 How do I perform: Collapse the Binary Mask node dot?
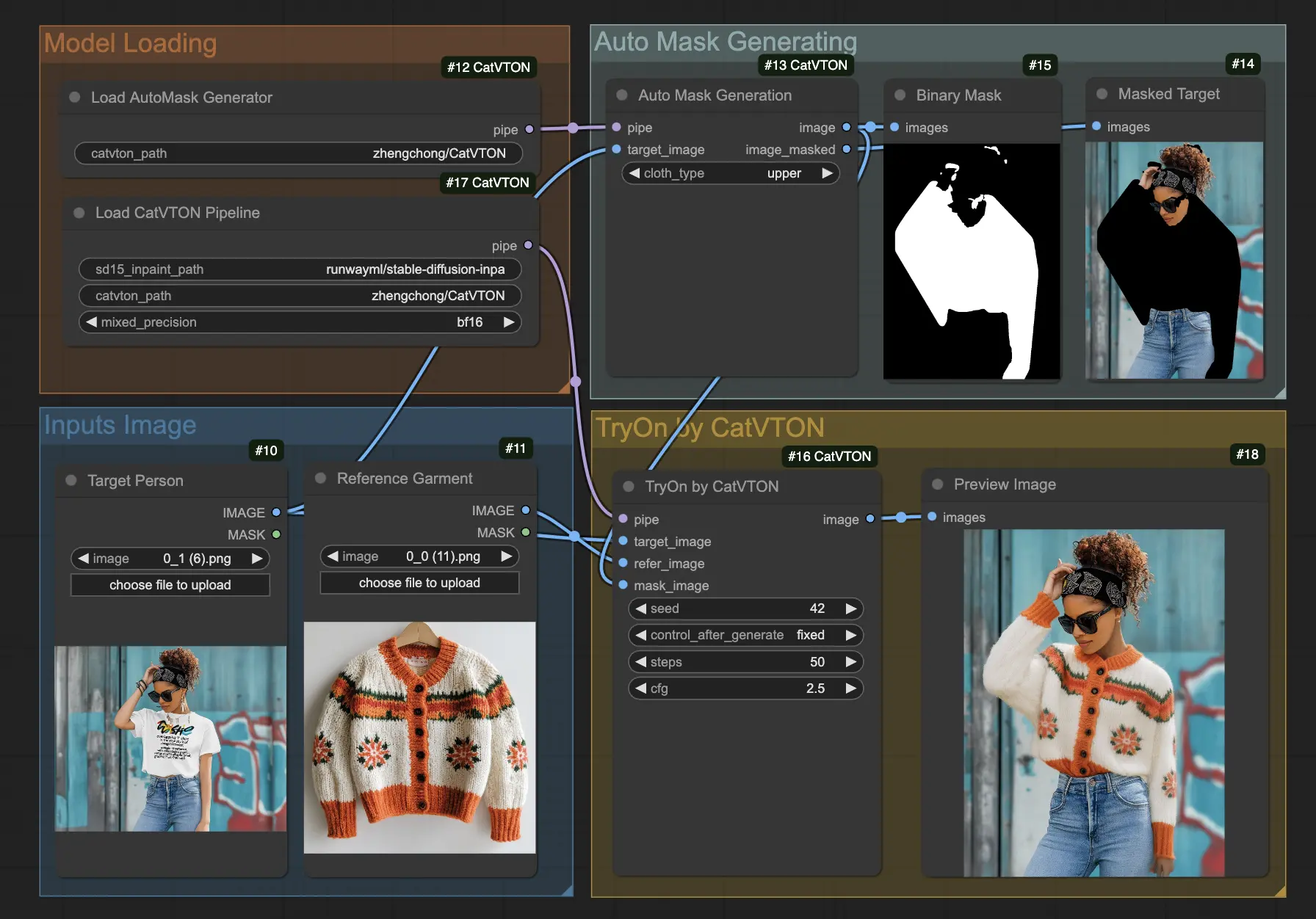[900, 95]
